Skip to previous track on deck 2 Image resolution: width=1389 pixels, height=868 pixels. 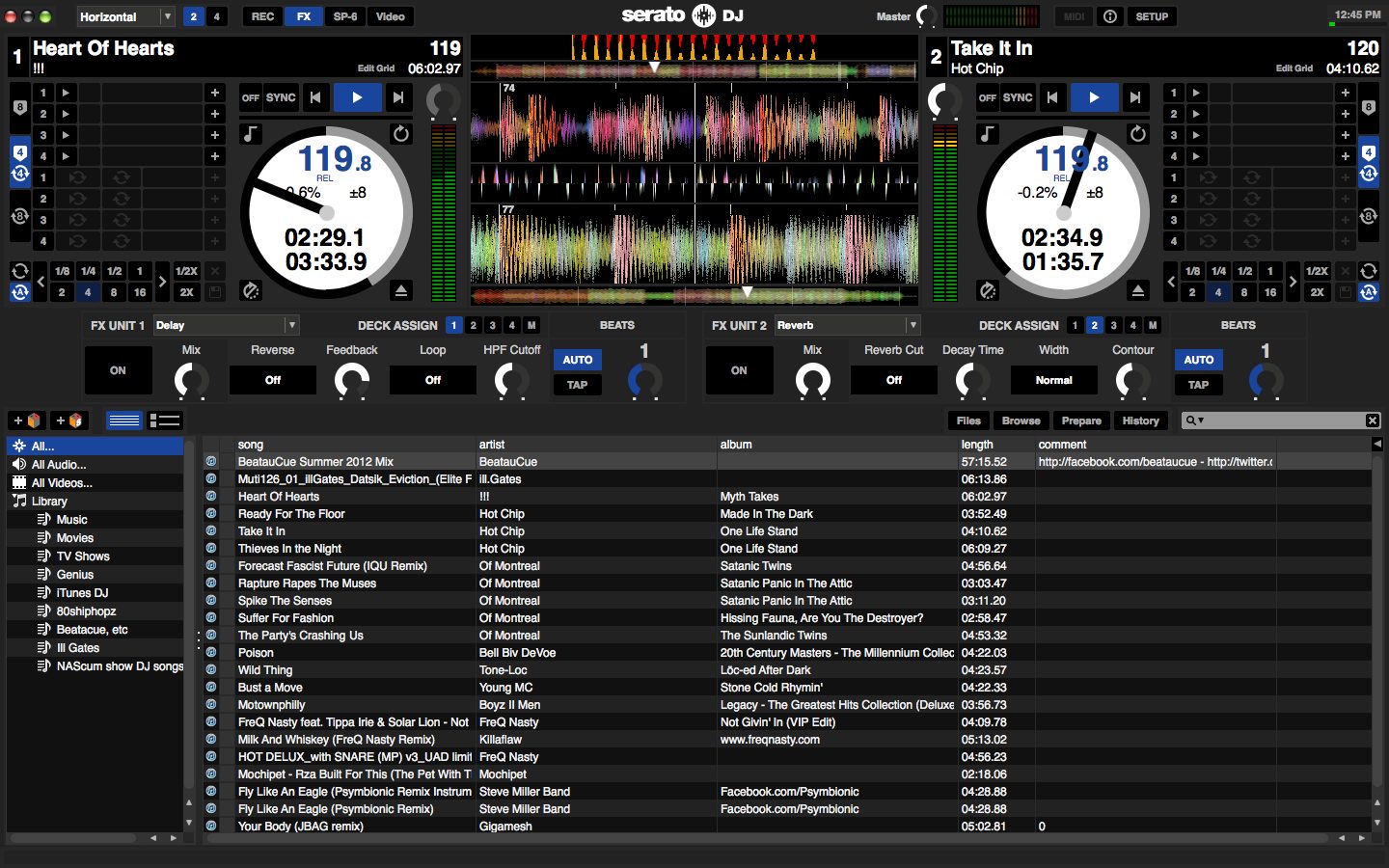[x=1052, y=97]
